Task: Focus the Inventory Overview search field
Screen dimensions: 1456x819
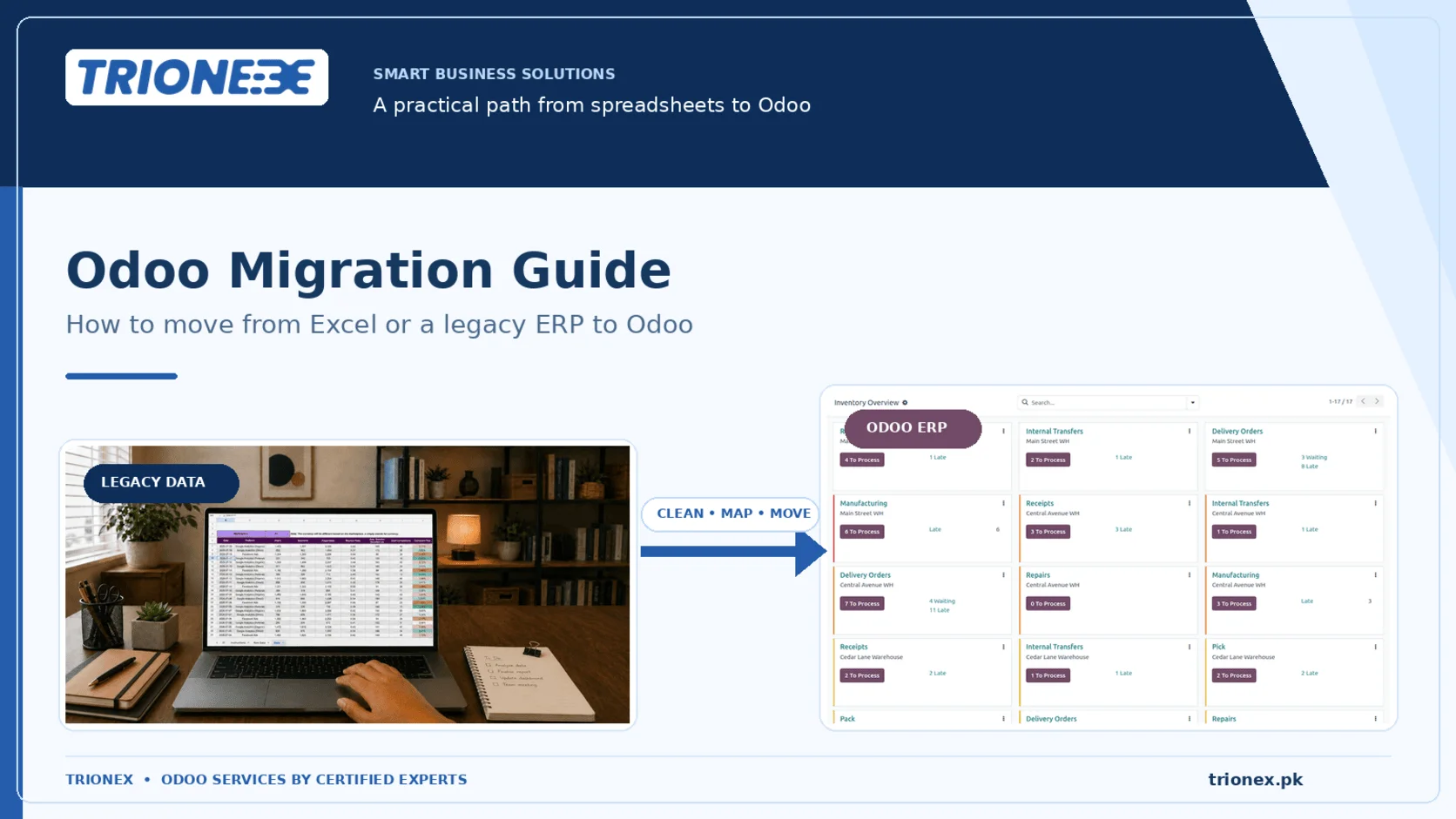Action: [1108, 403]
